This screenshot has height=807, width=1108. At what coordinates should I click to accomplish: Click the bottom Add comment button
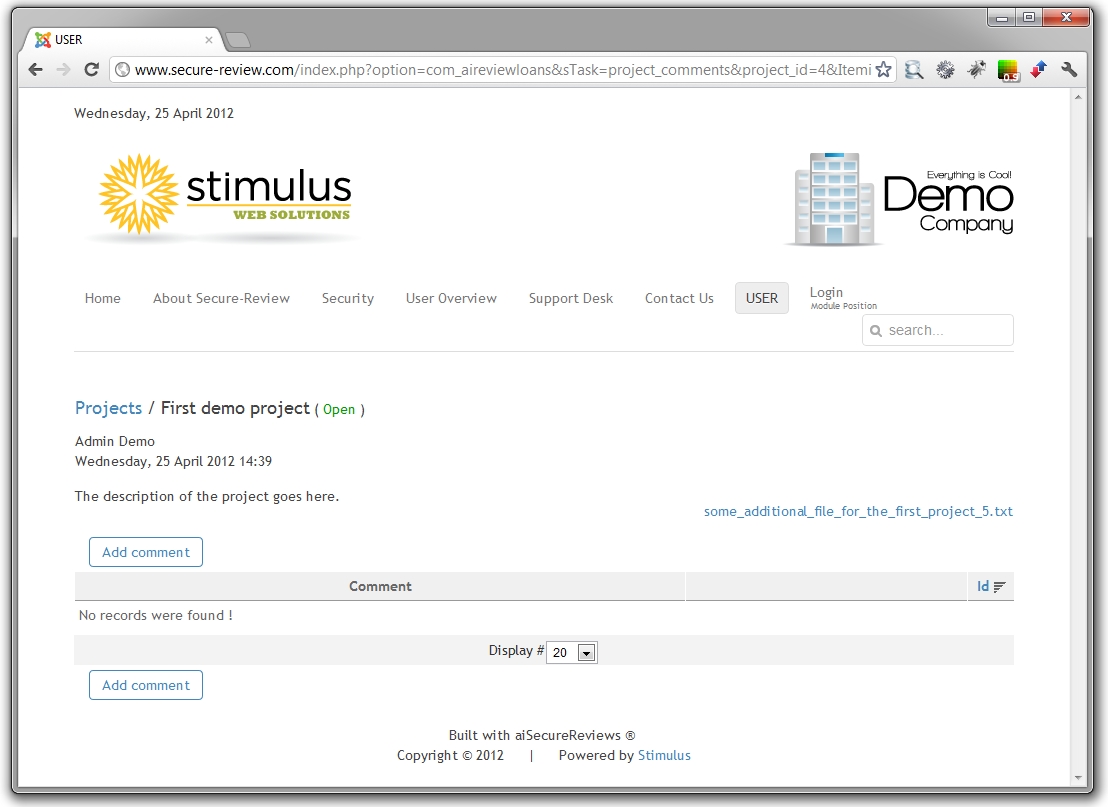point(146,685)
